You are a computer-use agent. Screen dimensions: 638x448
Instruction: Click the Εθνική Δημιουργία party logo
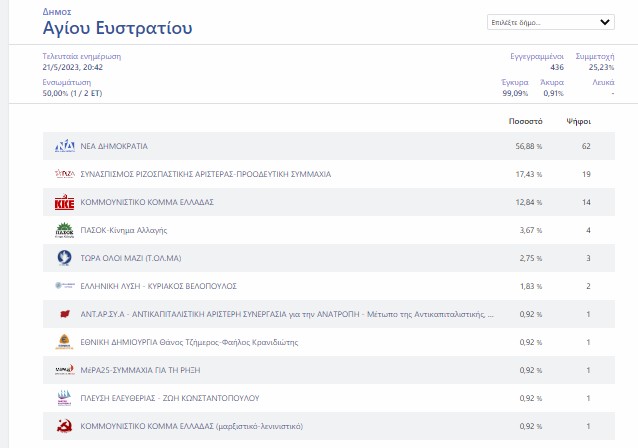[x=64, y=342]
